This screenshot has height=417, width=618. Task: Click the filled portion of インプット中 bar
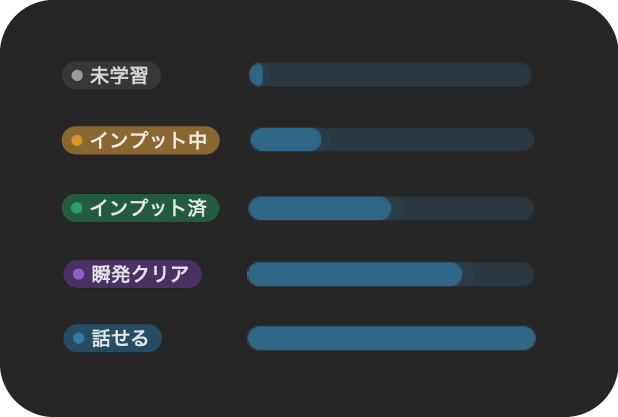pyautogui.click(x=285, y=140)
